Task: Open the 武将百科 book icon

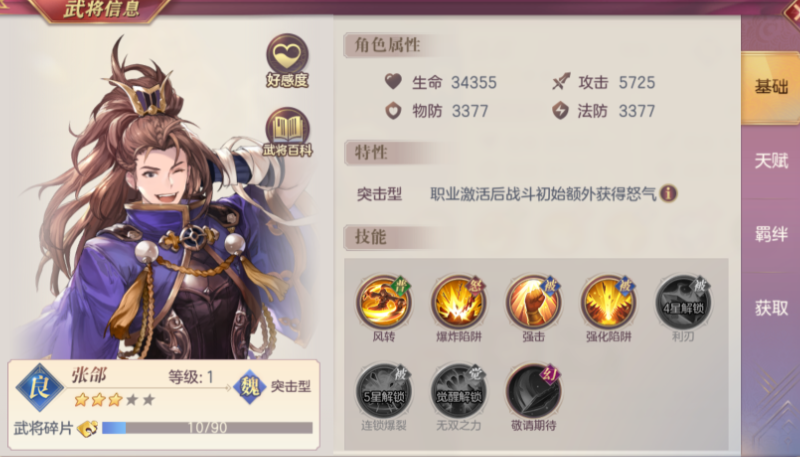Action: [x=287, y=133]
